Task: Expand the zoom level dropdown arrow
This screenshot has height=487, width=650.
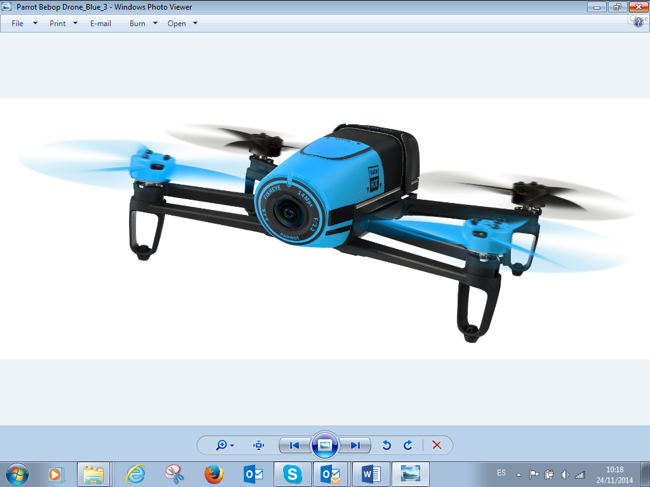Action: (x=232, y=446)
